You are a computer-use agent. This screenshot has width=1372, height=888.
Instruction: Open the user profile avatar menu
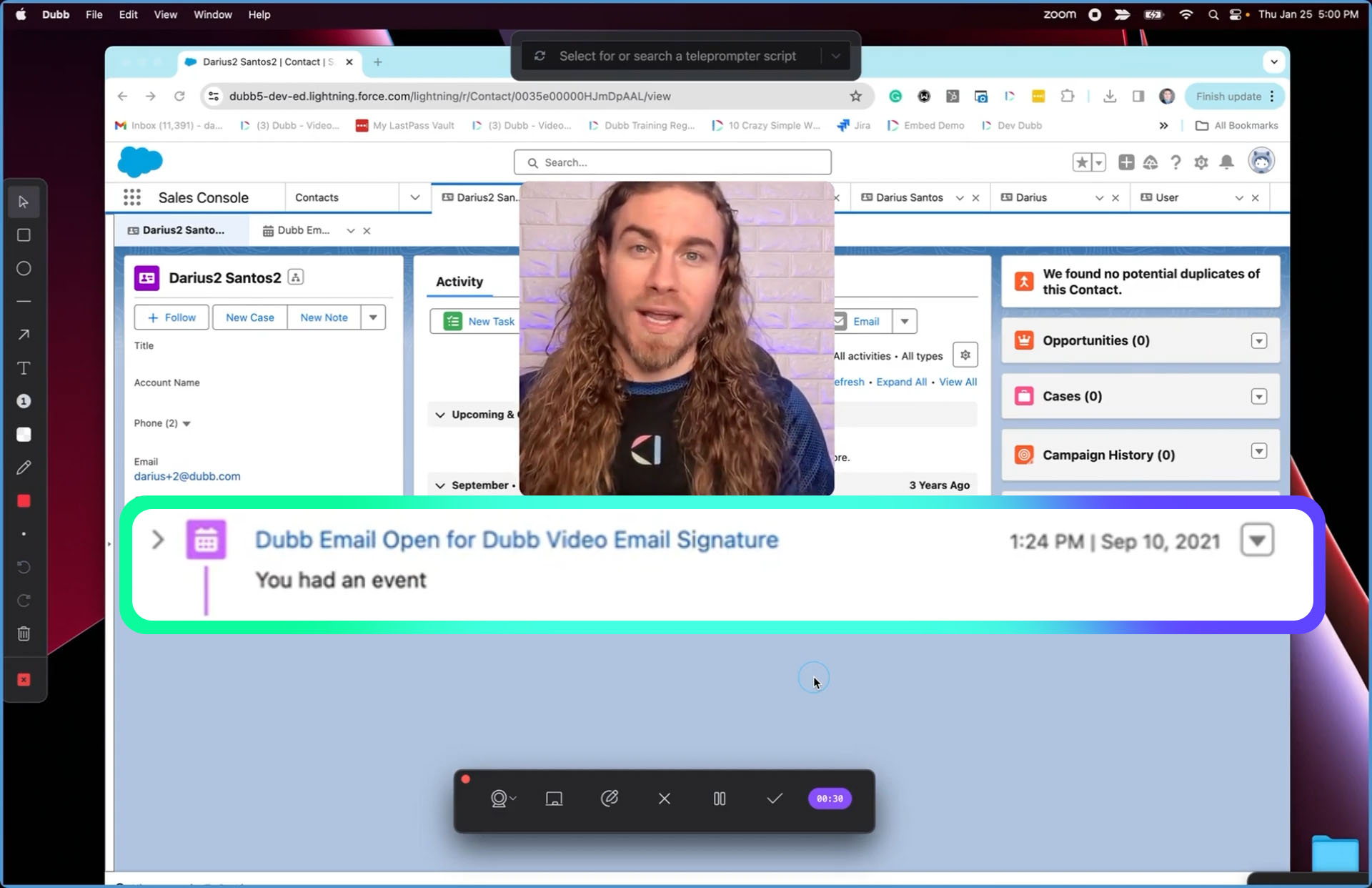click(1261, 161)
